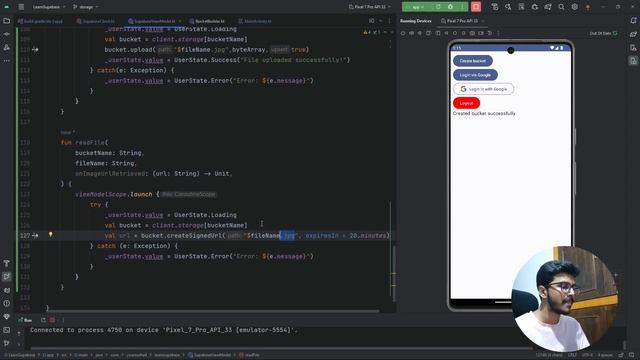Click the 'Connected to process 4750' console line
The width and height of the screenshot is (640, 360).
pos(164,330)
